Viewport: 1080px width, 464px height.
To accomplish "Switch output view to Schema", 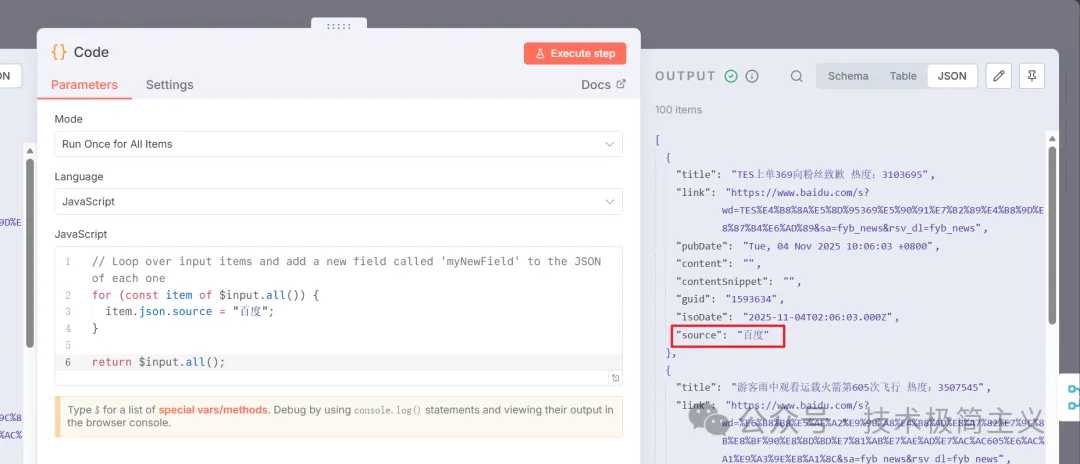I will click(x=848, y=76).
